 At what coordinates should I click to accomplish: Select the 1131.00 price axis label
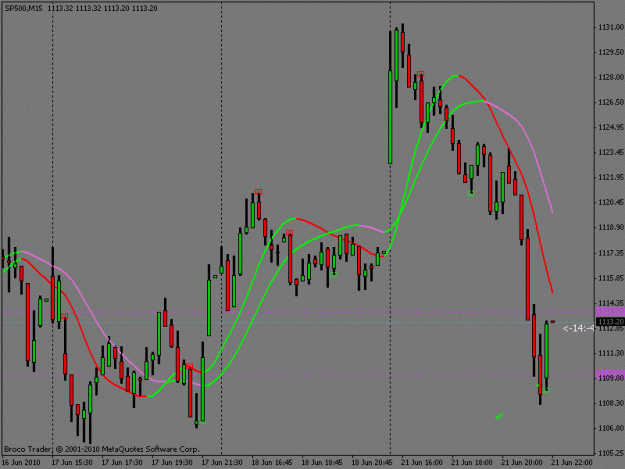click(610, 27)
